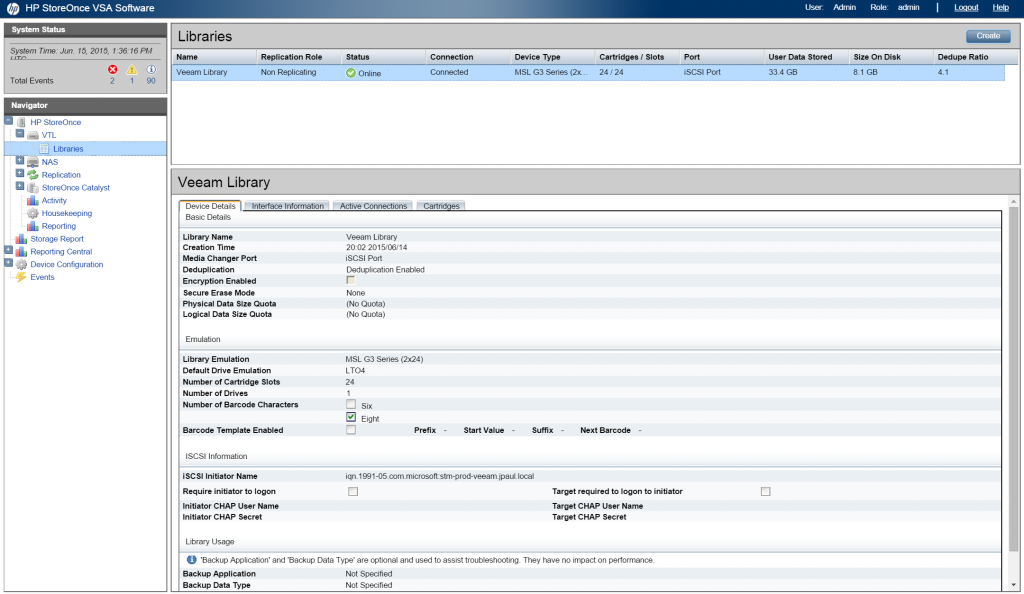Click the StoreOnce Catalyst icon in Navigator

(33, 187)
